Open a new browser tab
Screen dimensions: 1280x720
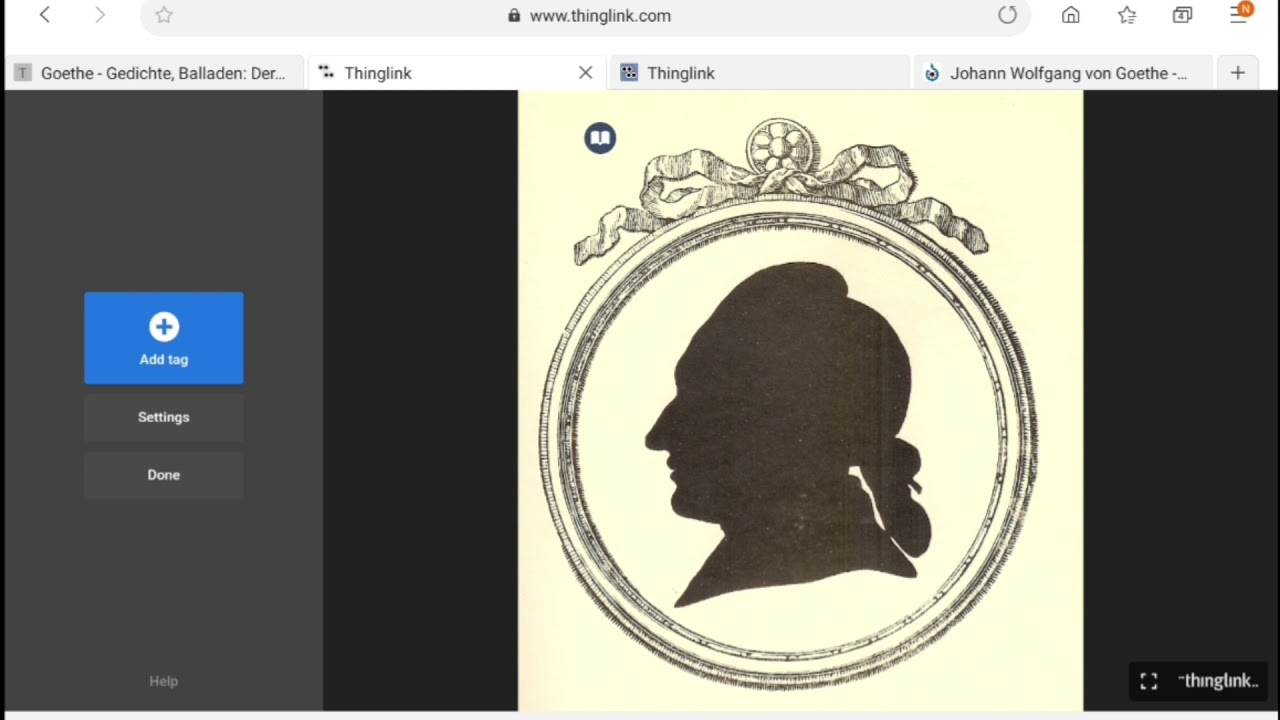(1238, 73)
